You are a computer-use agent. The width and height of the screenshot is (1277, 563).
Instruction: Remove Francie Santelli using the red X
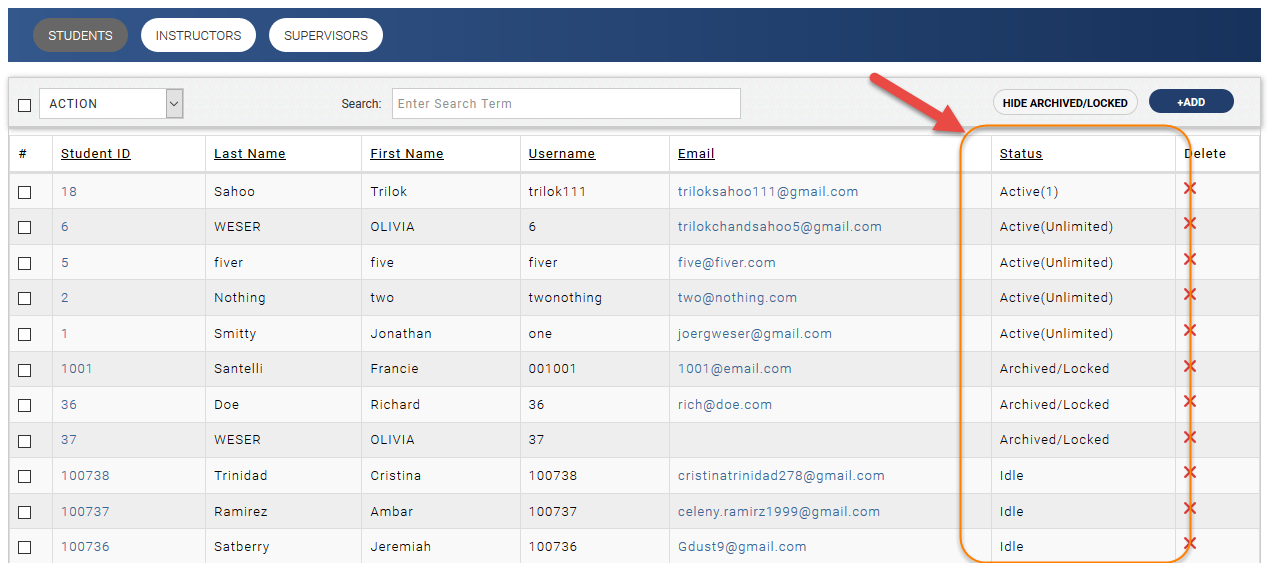tap(1190, 366)
